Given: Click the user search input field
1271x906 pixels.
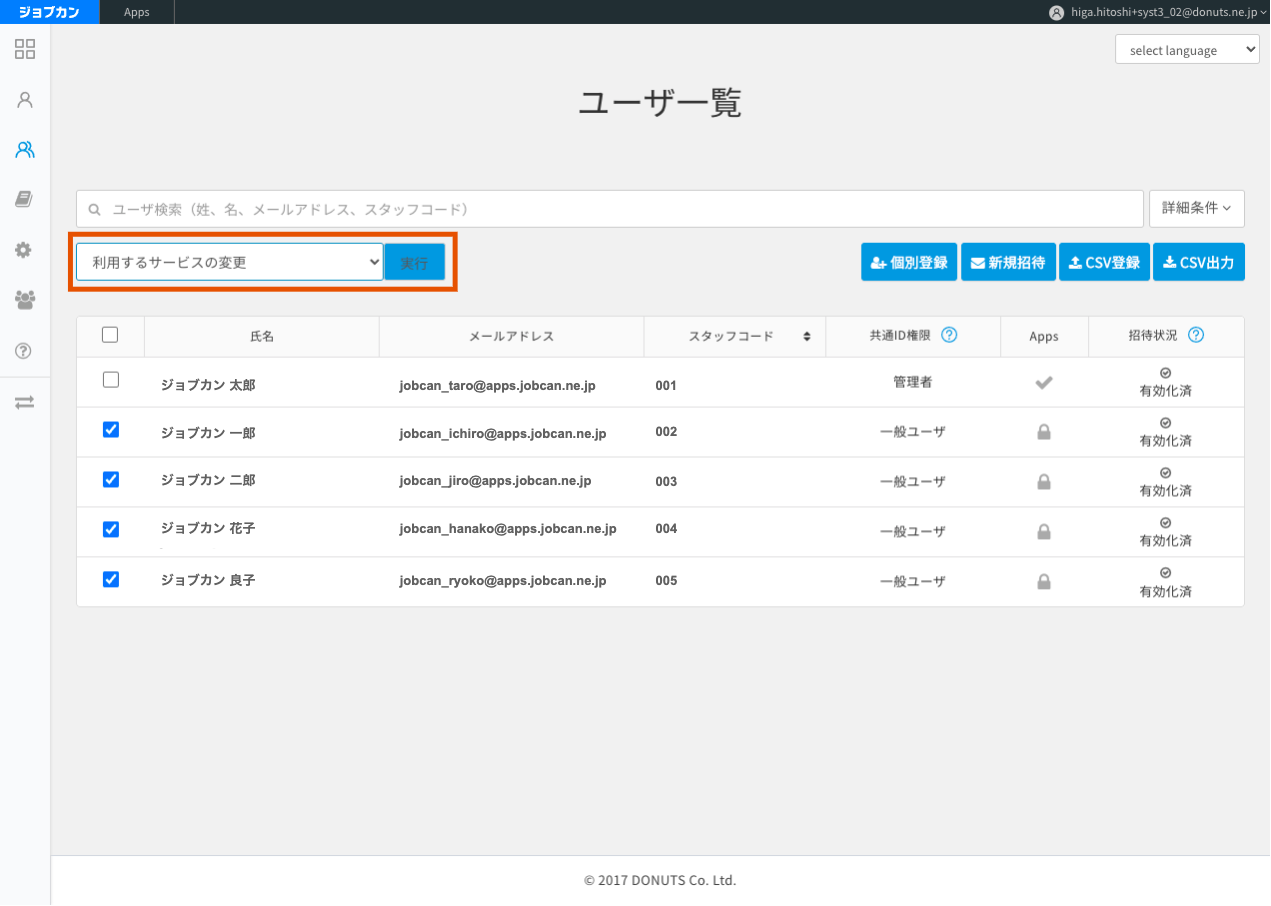Looking at the screenshot, I should [x=610, y=209].
